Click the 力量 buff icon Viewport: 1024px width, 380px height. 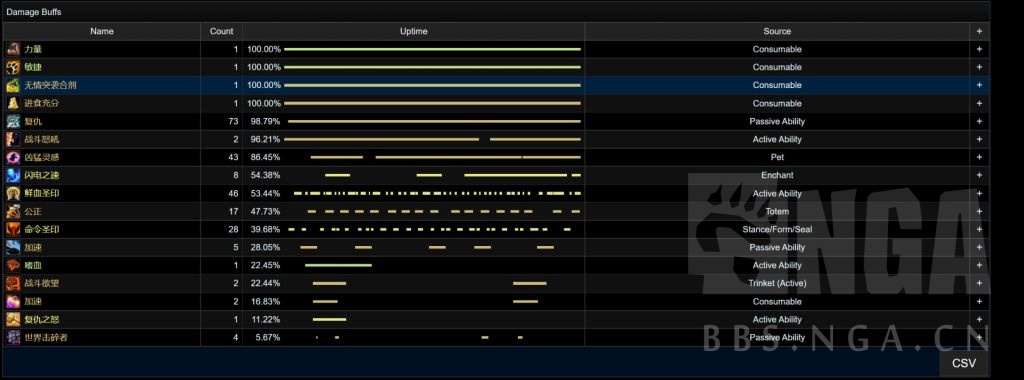pyautogui.click(x=13, y=49)
